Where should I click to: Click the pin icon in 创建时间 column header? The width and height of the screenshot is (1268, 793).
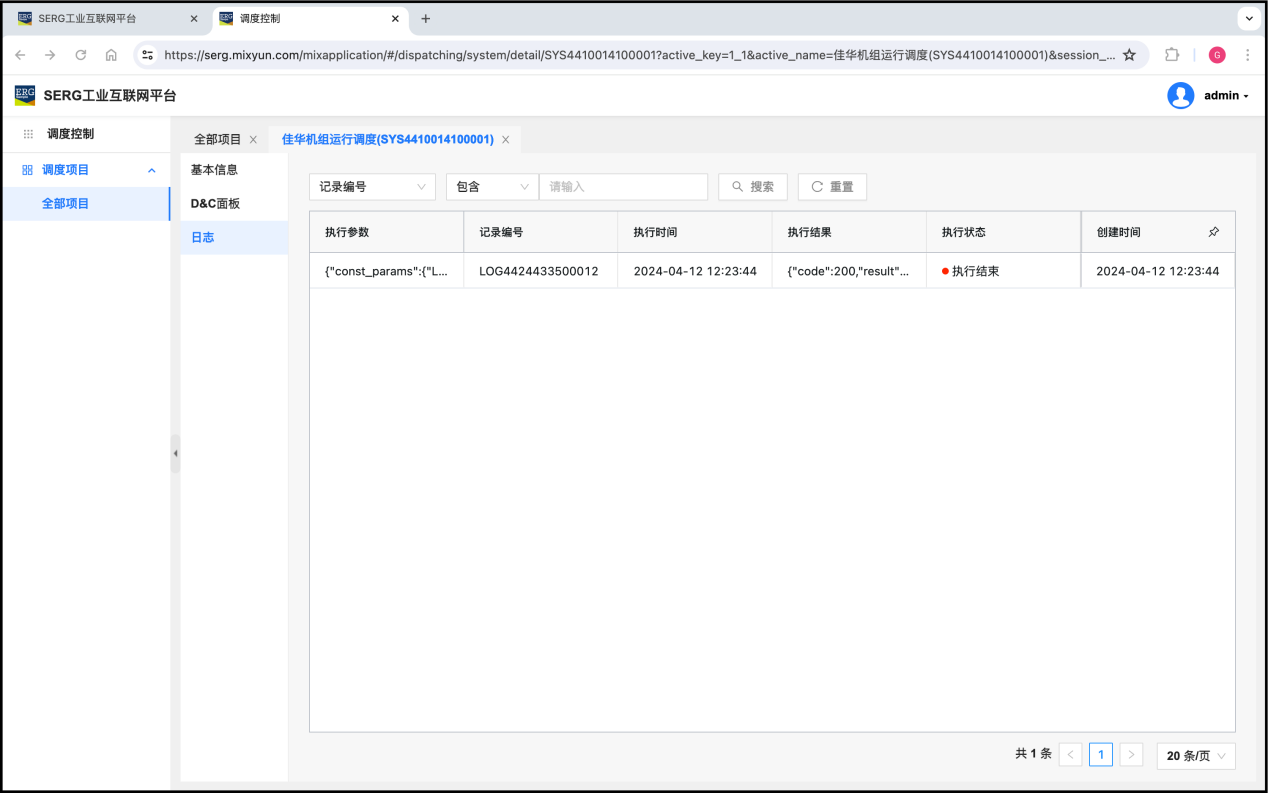point(1213,232)
